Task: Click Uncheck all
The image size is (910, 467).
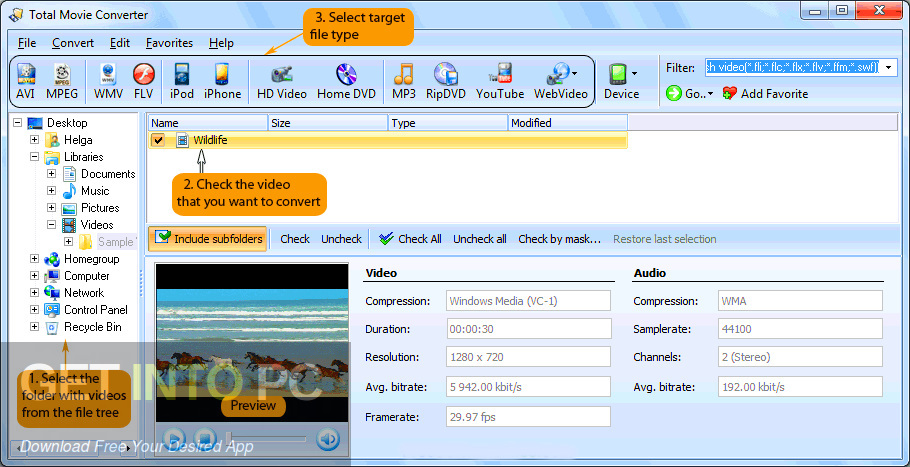Action: point(479,238)
